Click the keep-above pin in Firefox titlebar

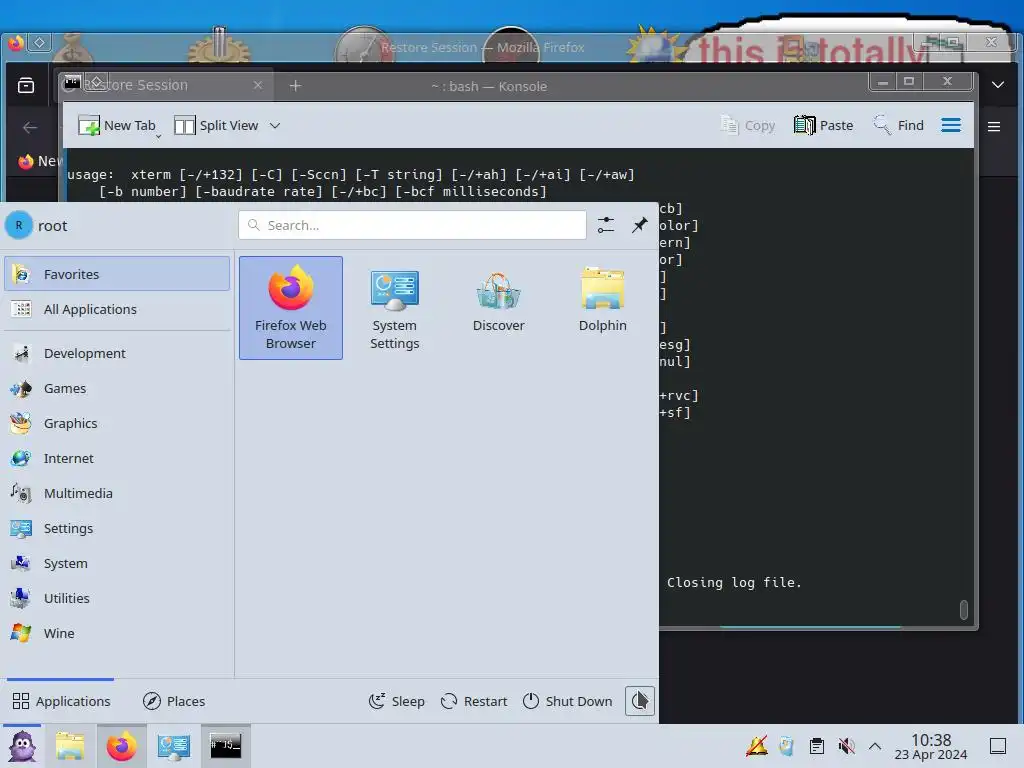40,43
